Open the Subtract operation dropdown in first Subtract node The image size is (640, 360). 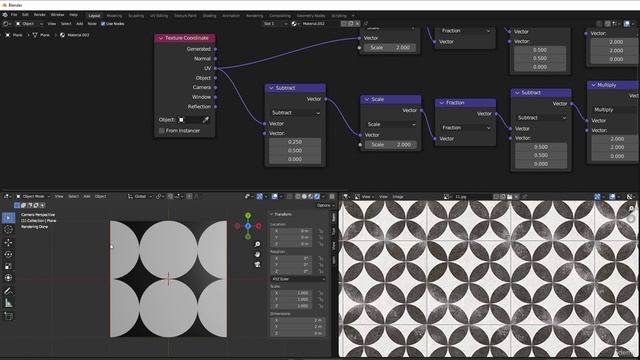pyautogui.click(x=295, y=113)
